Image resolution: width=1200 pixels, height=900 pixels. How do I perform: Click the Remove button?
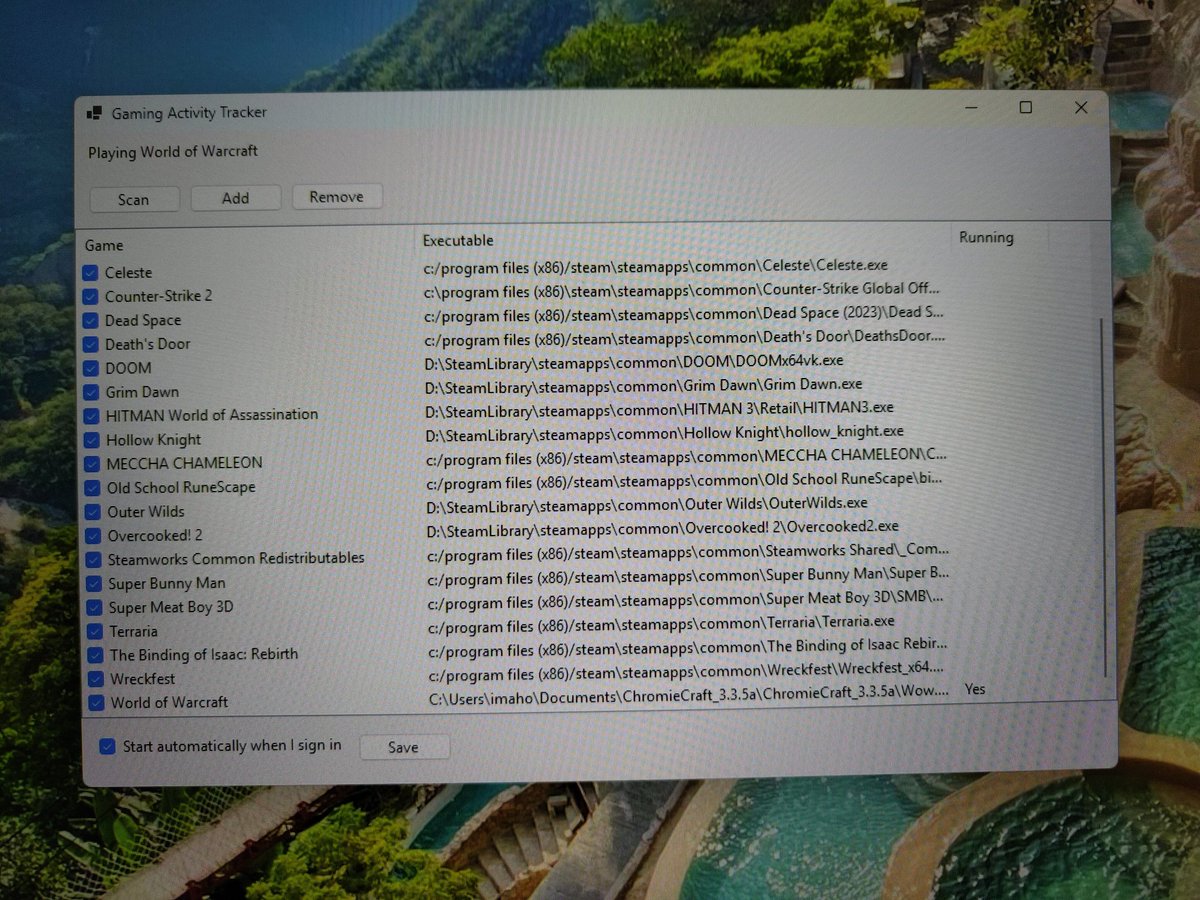[x=337, y=197]
